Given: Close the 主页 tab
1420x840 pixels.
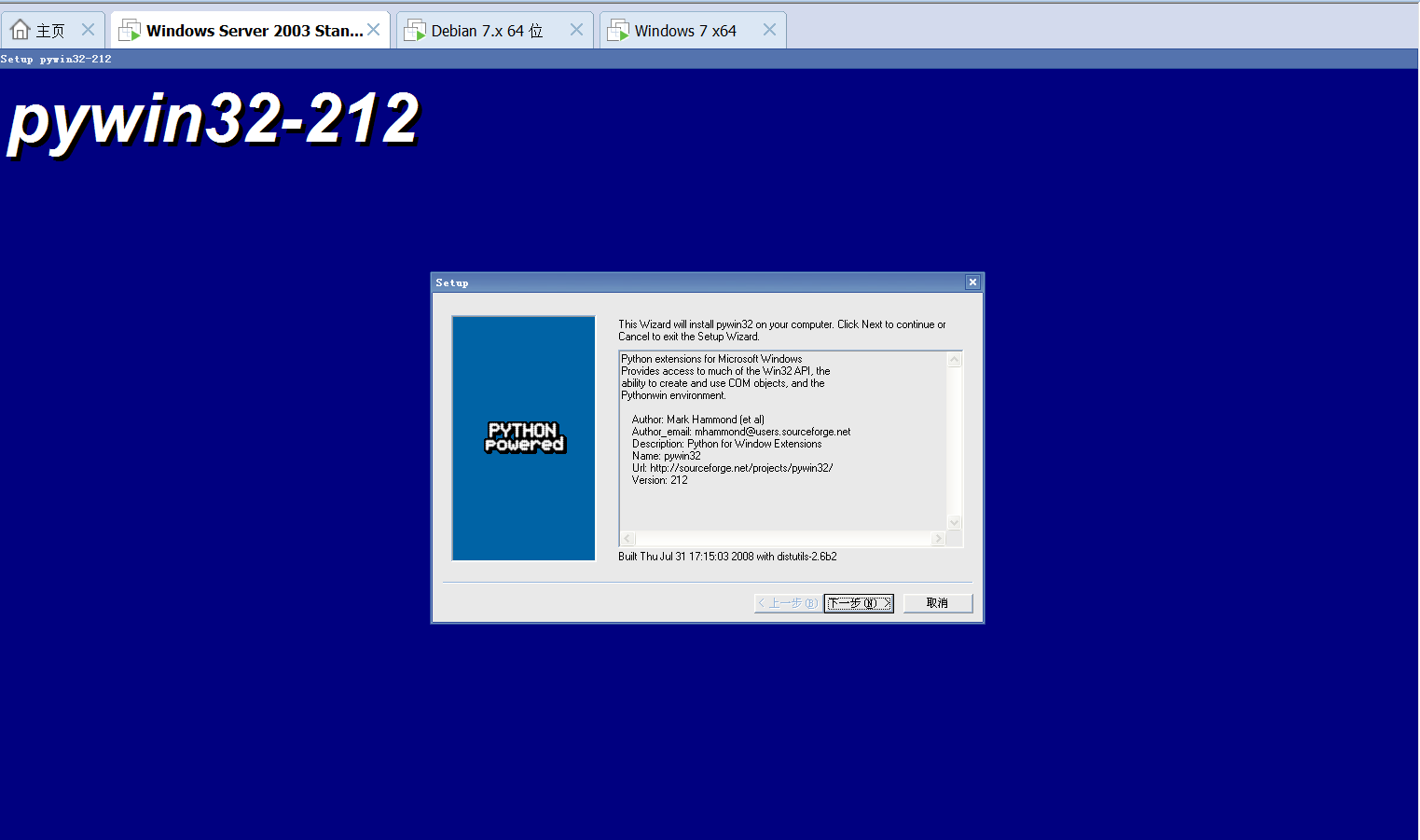Looking at the screenshot, I should click(88, 30).
